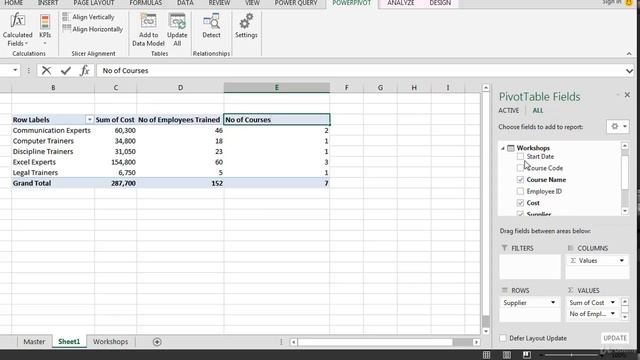Open the POWER QUERY ribbon tab
The image size is (640, 360).
click(296, 3)
